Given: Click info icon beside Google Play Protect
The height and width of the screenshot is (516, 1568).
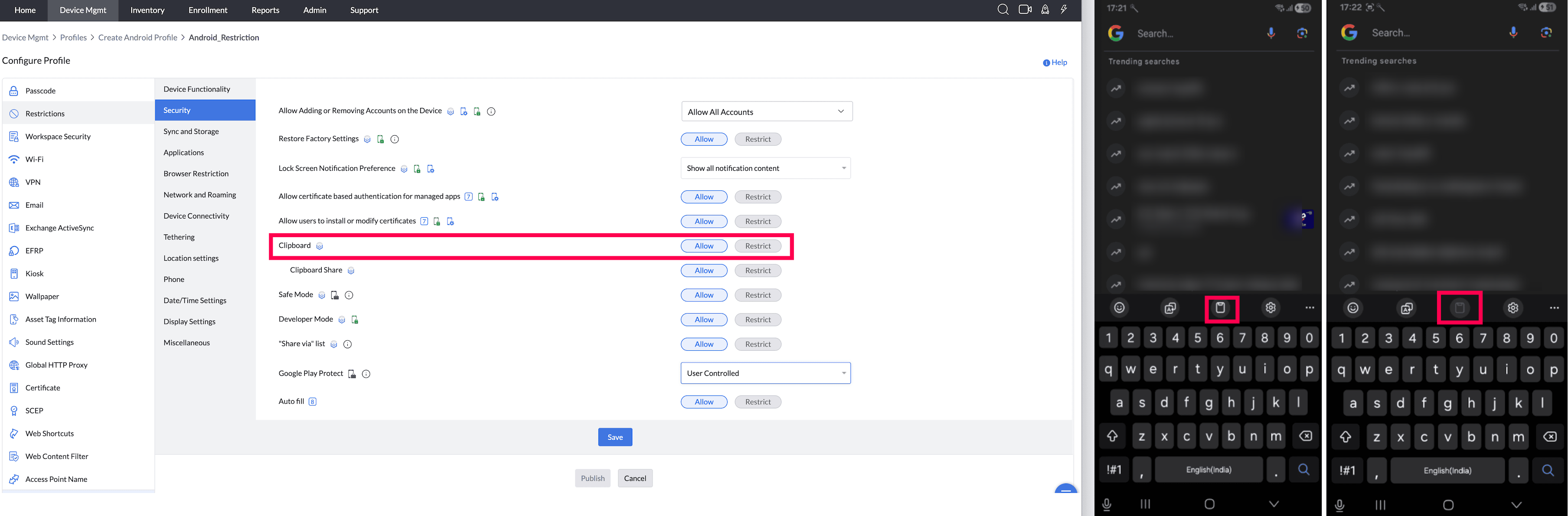Looking at the screenshot, I should (x=366, y=374).
